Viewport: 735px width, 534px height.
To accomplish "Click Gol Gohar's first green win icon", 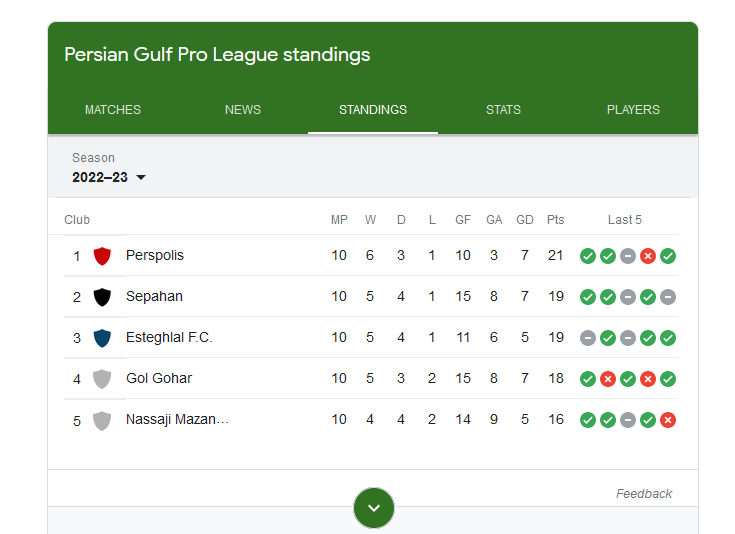I will coord(588,379).
